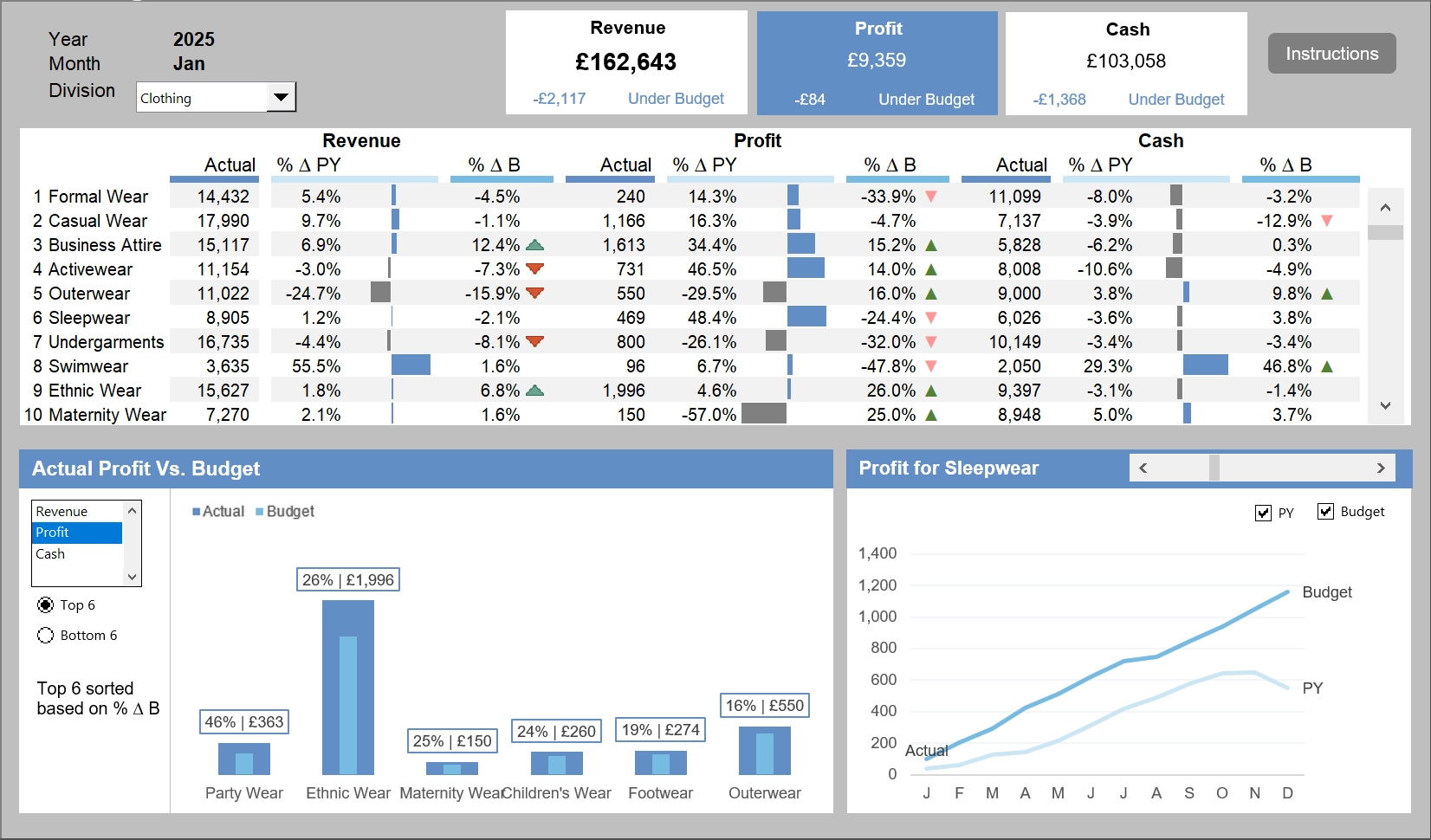Click the green up triangle beside Business Attire 15.2%

(931, 245)
